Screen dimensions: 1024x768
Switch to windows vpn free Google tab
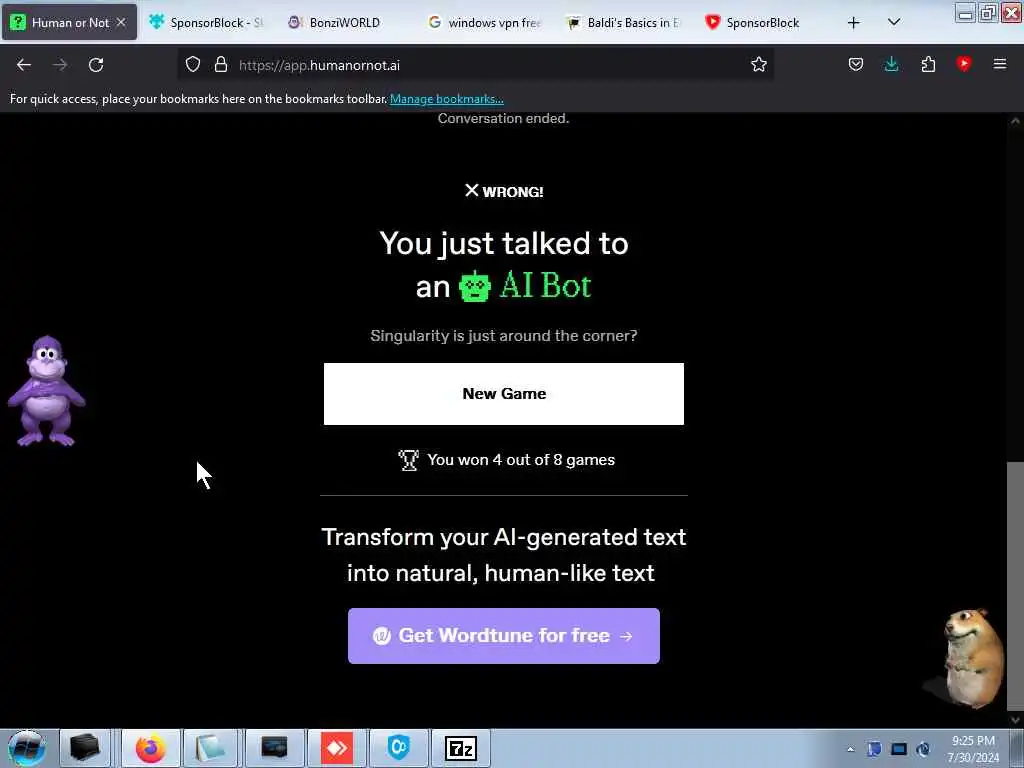point(485,22)
